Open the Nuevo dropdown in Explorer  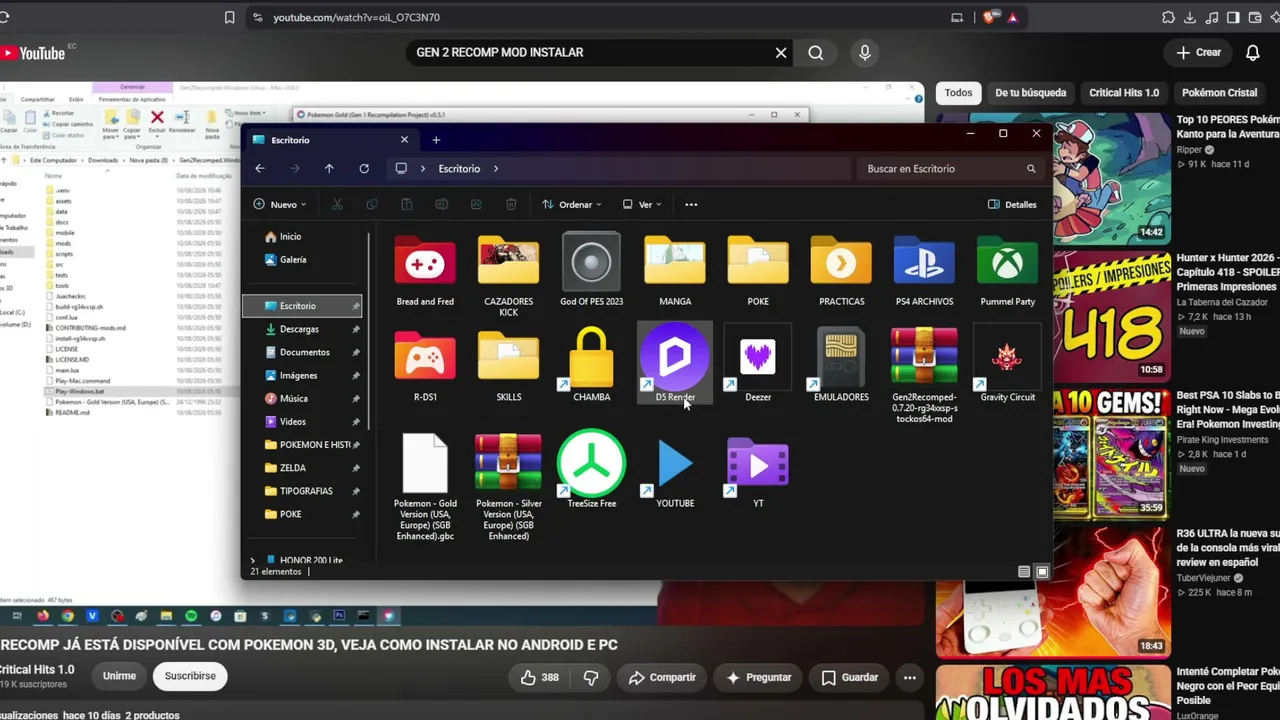[x=279, y=205]
